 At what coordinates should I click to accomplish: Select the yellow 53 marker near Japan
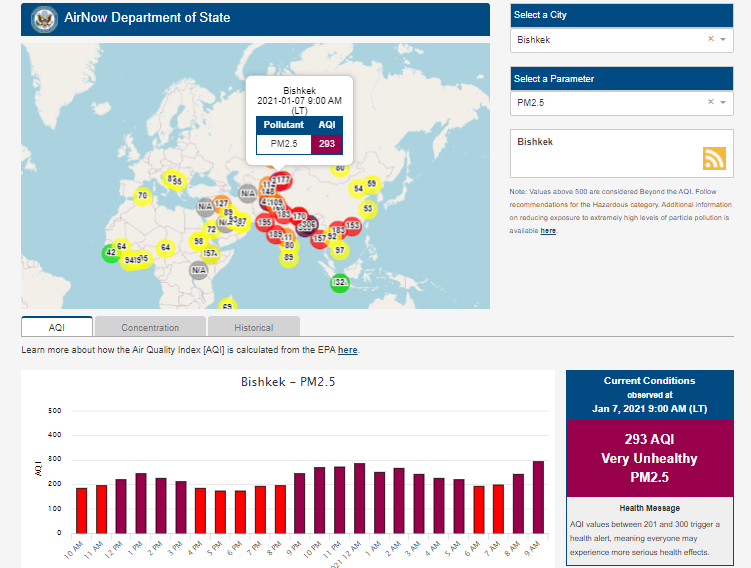(x=367, y=208)
